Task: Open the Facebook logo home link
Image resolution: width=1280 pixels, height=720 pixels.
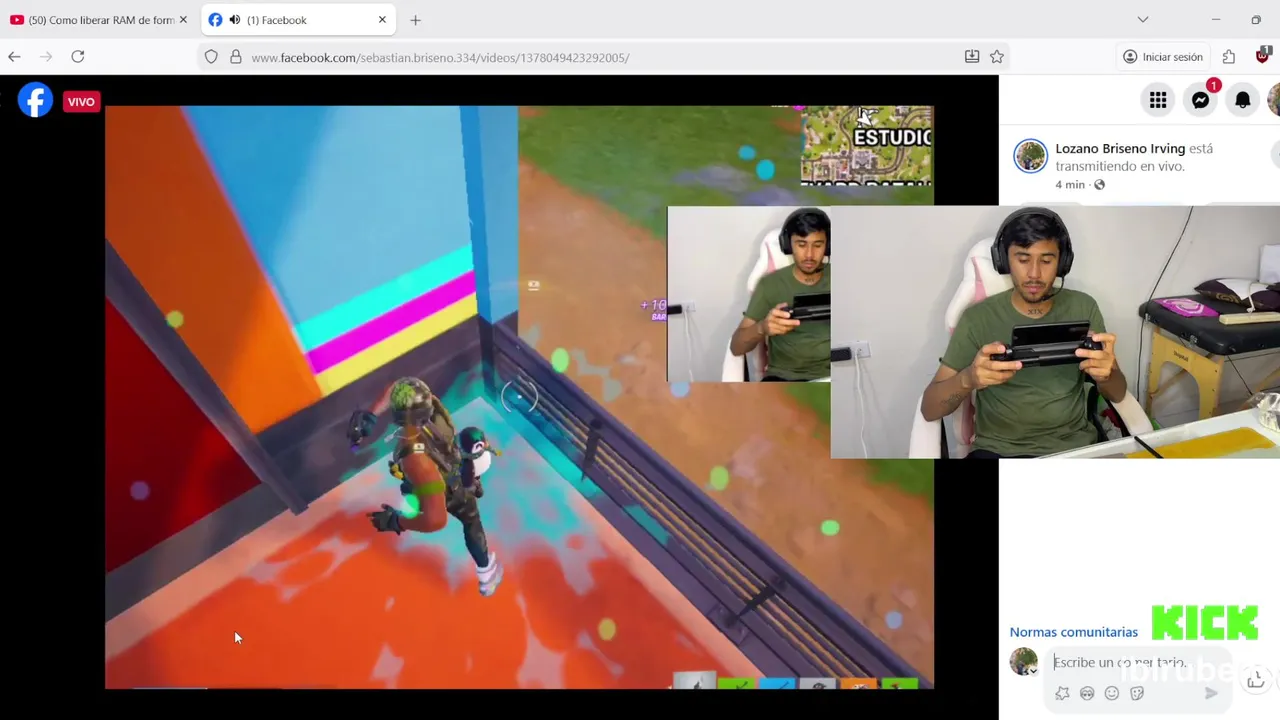Action: [35, 100]
